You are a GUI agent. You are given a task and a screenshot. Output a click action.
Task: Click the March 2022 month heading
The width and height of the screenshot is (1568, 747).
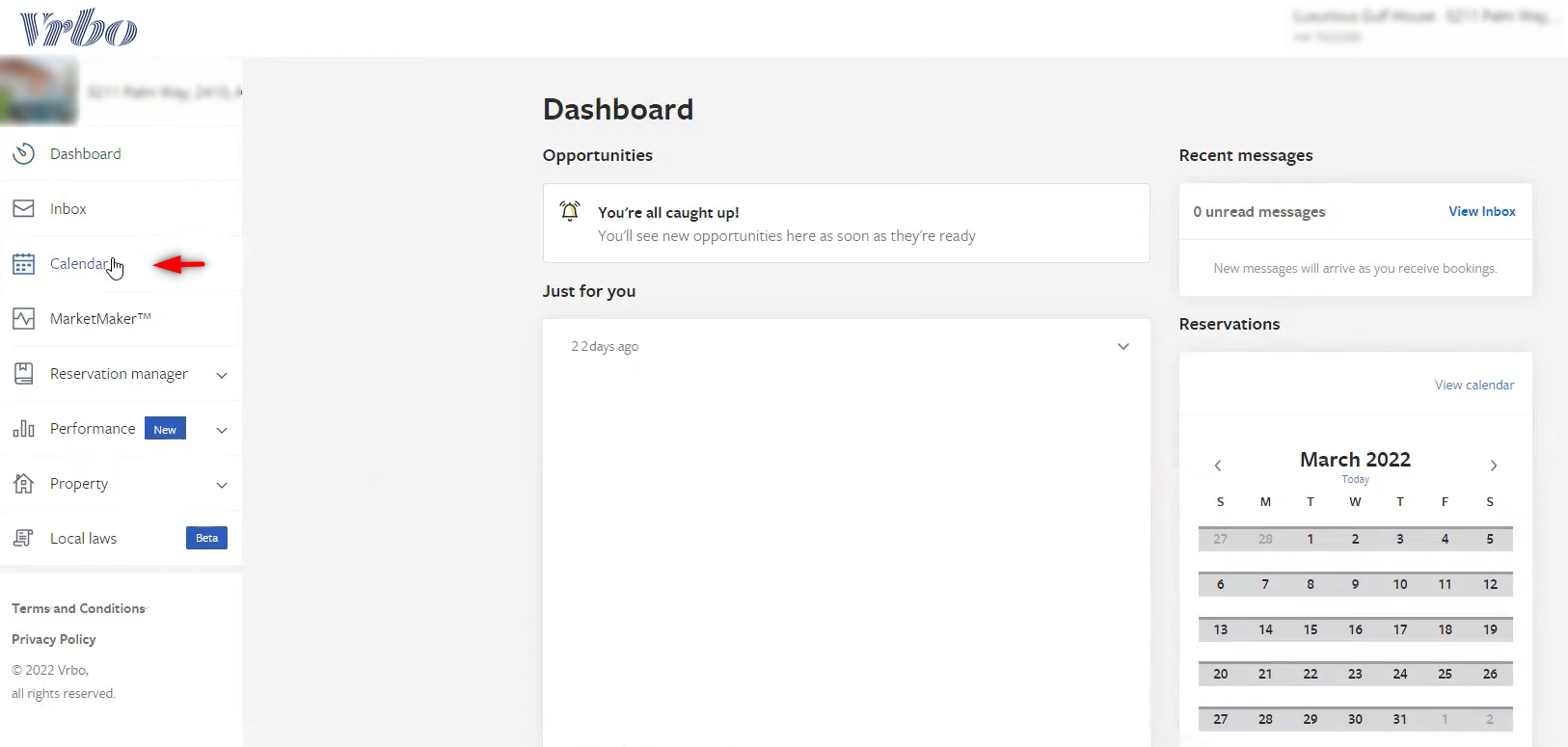[1355, 459]
